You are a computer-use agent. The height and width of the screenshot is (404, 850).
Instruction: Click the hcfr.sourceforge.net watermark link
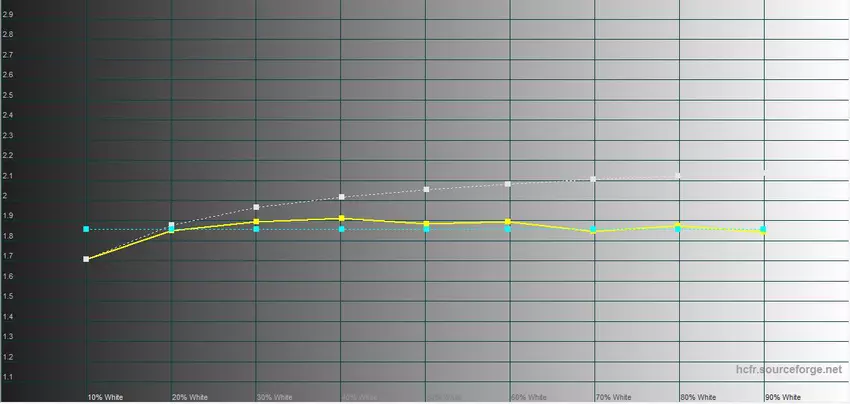788,370
